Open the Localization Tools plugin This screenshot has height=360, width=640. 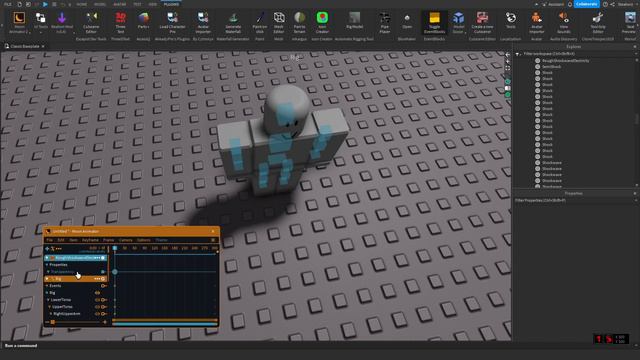coord(511,20)
